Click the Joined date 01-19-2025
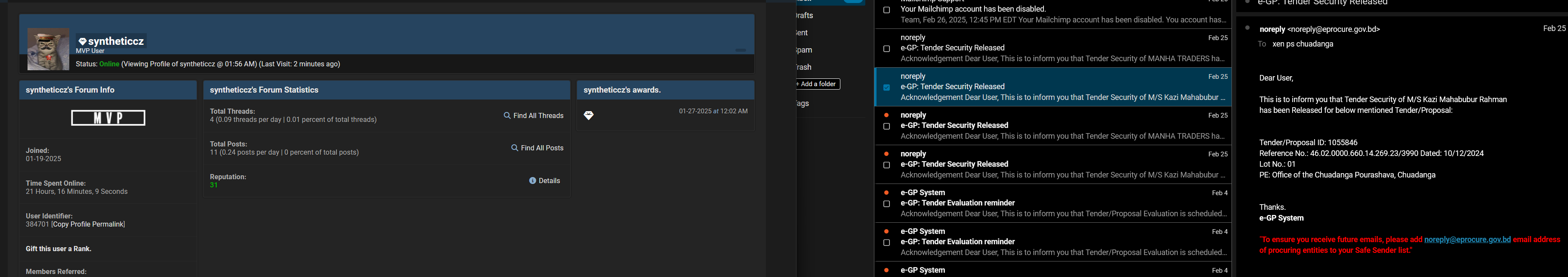1568x277 pixels. 43,159
